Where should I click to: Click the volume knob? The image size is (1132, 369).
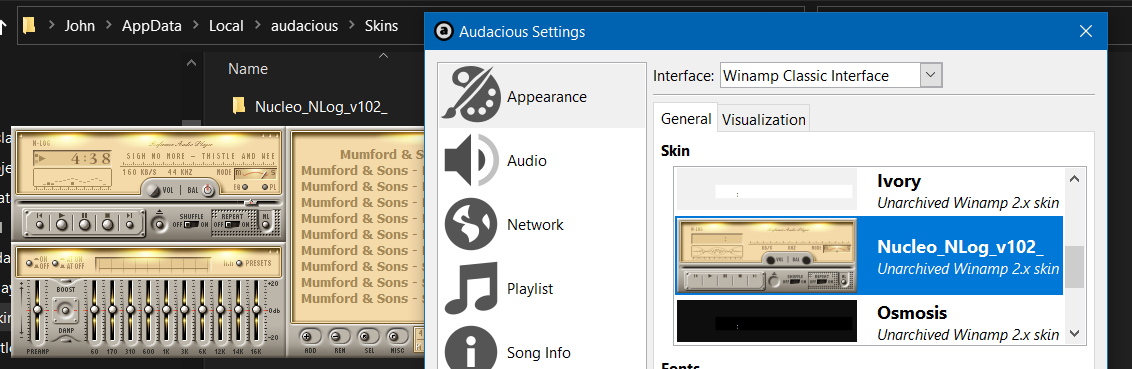tap(152, 190)
